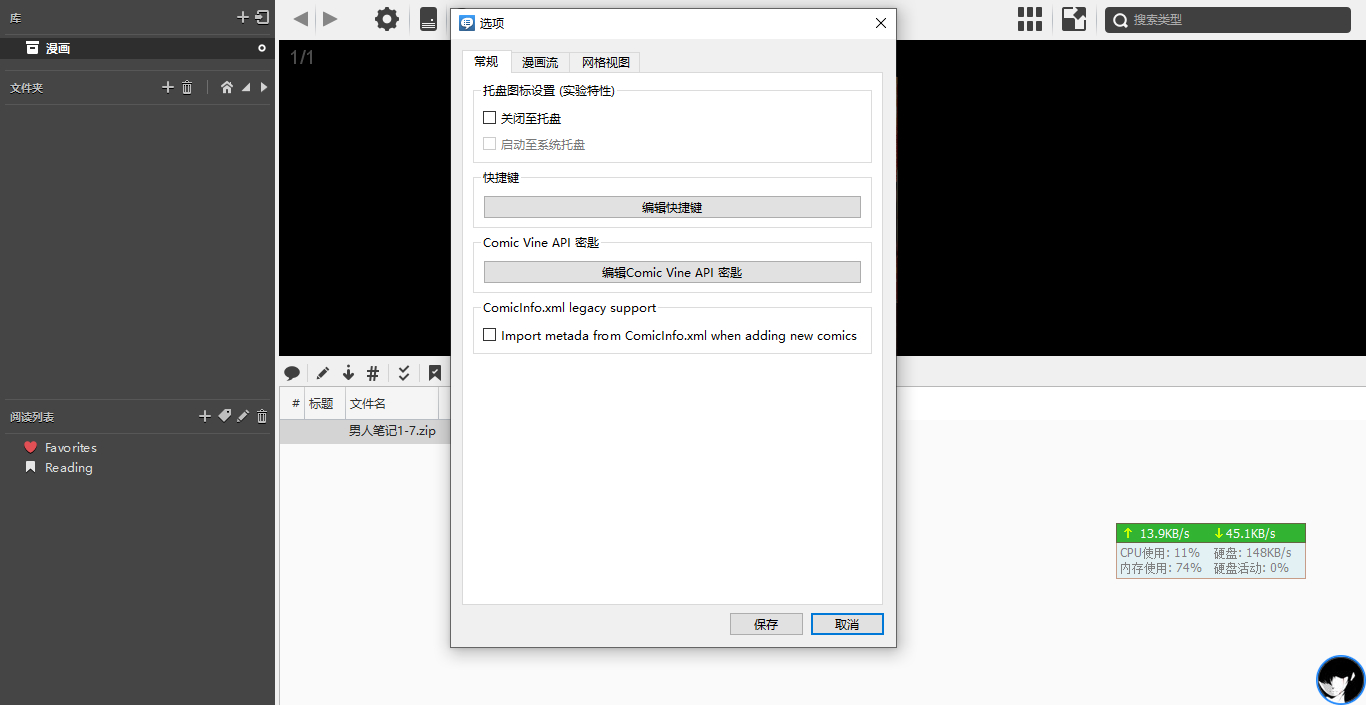Screen dimensions: 1366x705
Task: Switch to the 网格视图 tab
Action: [605, 62]
